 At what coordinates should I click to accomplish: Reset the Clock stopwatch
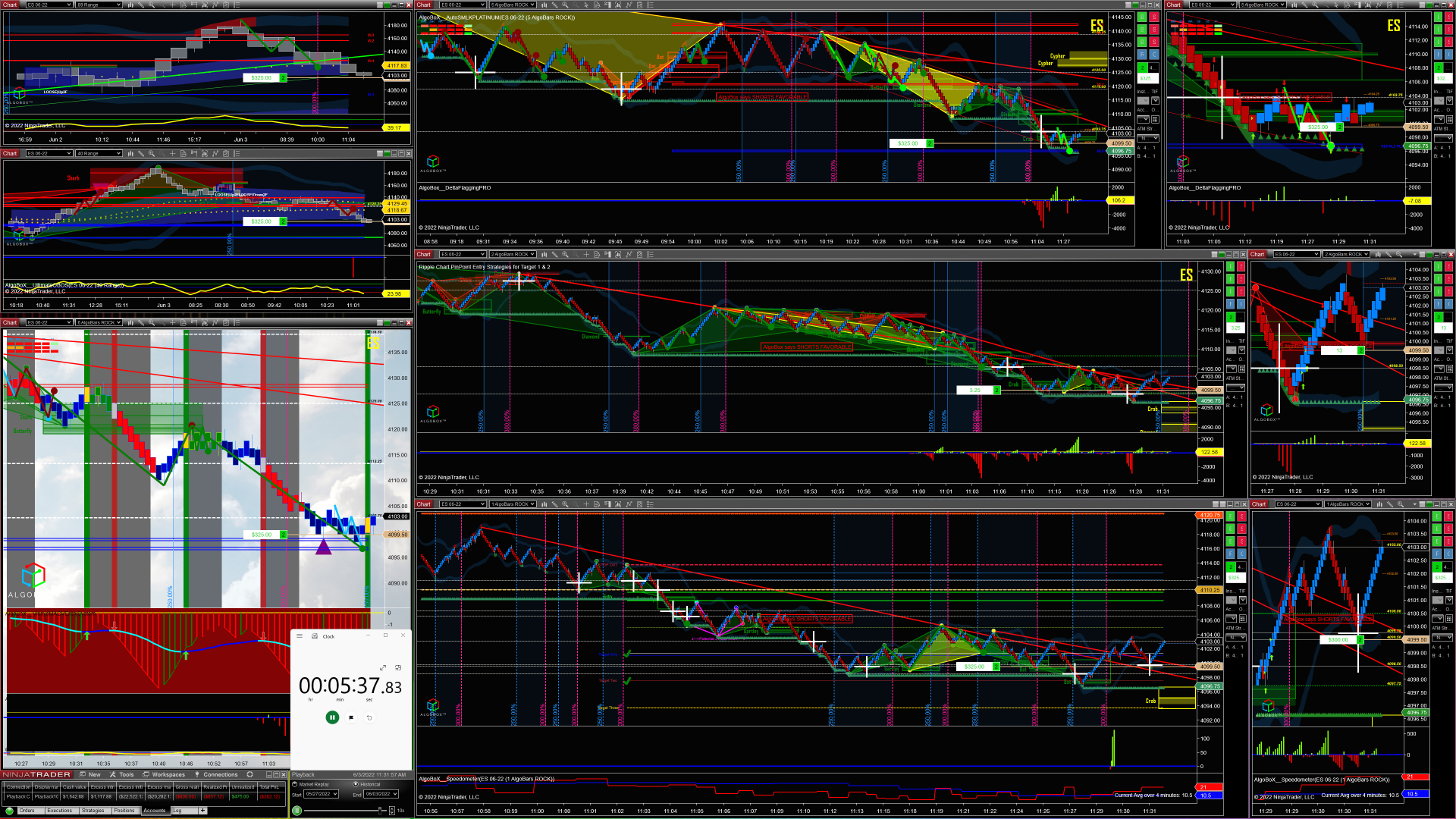coord(369,717)
